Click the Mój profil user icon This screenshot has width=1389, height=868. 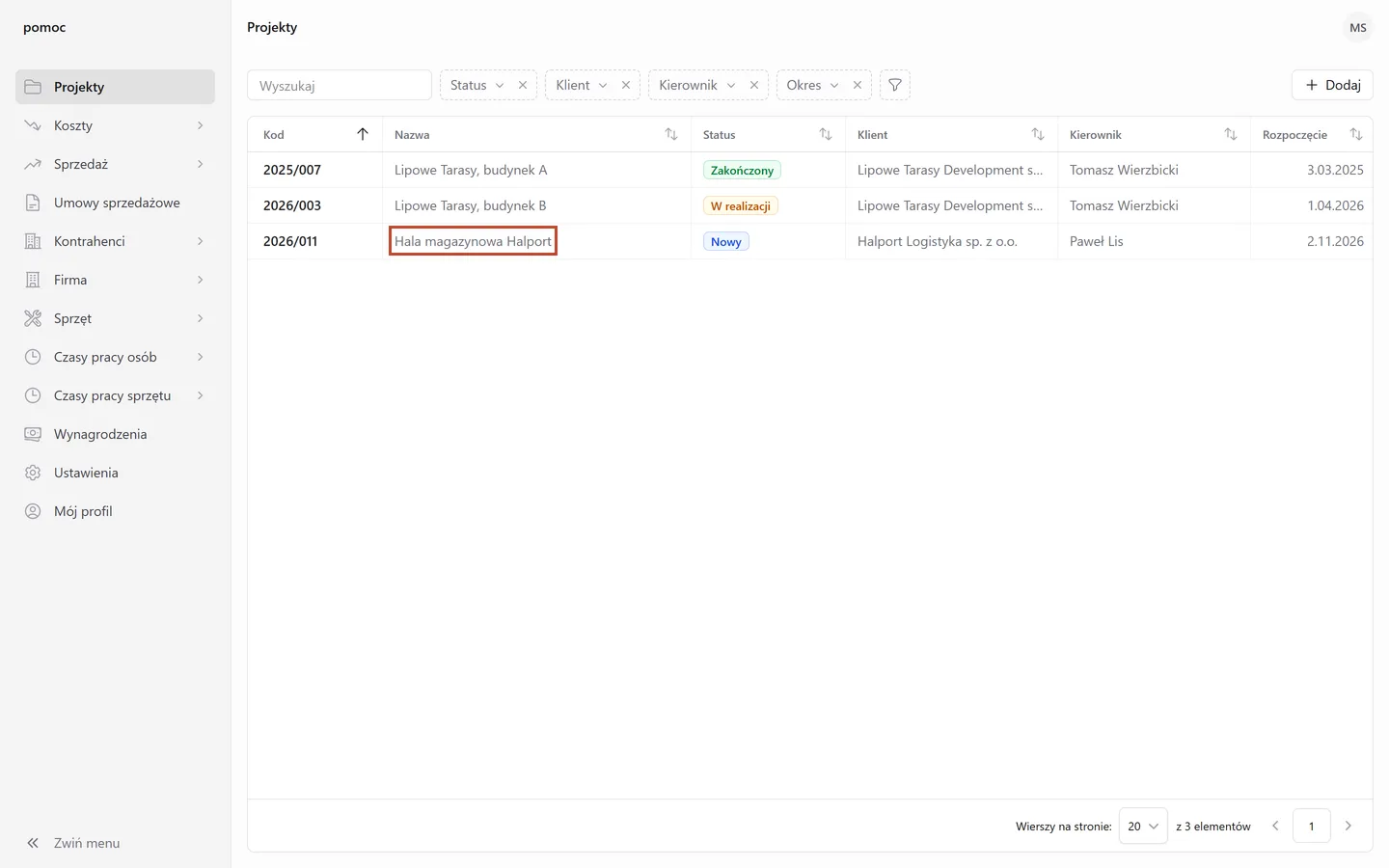click(x=33, y=511)
